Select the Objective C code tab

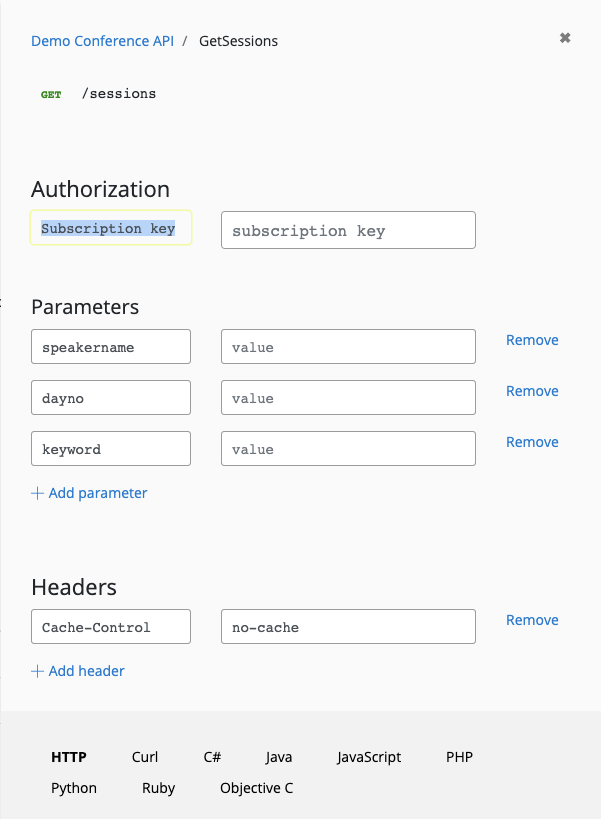click(x=256, y=788)
